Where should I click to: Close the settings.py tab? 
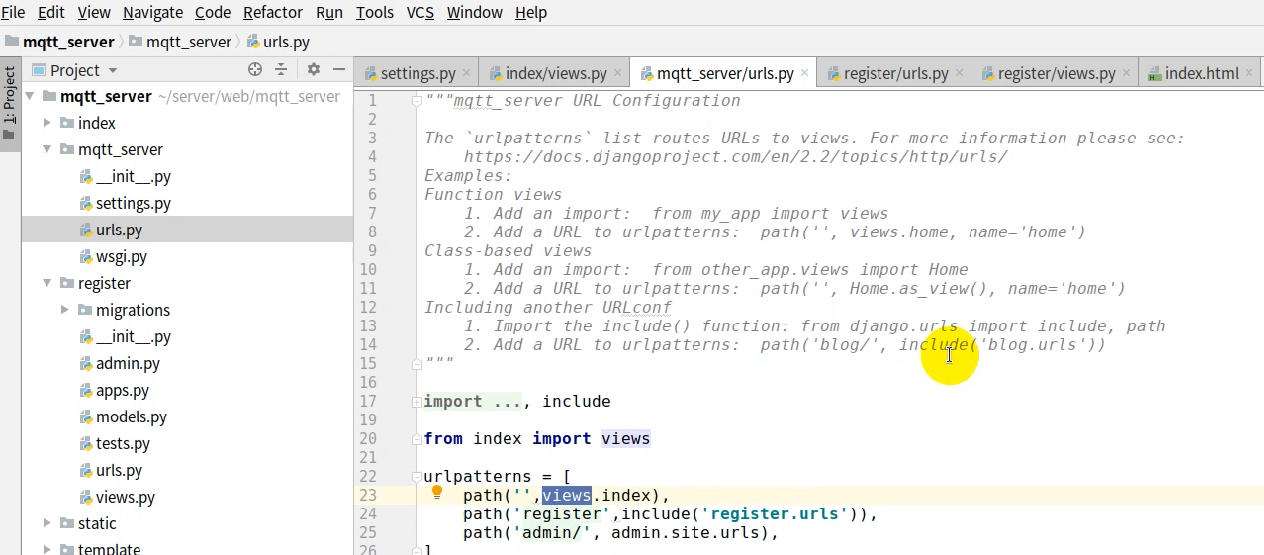point(468,73)
